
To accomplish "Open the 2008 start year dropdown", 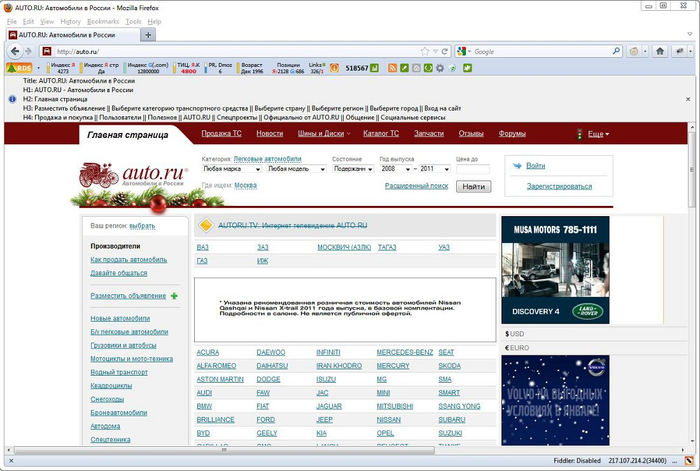I will [396, 169].
